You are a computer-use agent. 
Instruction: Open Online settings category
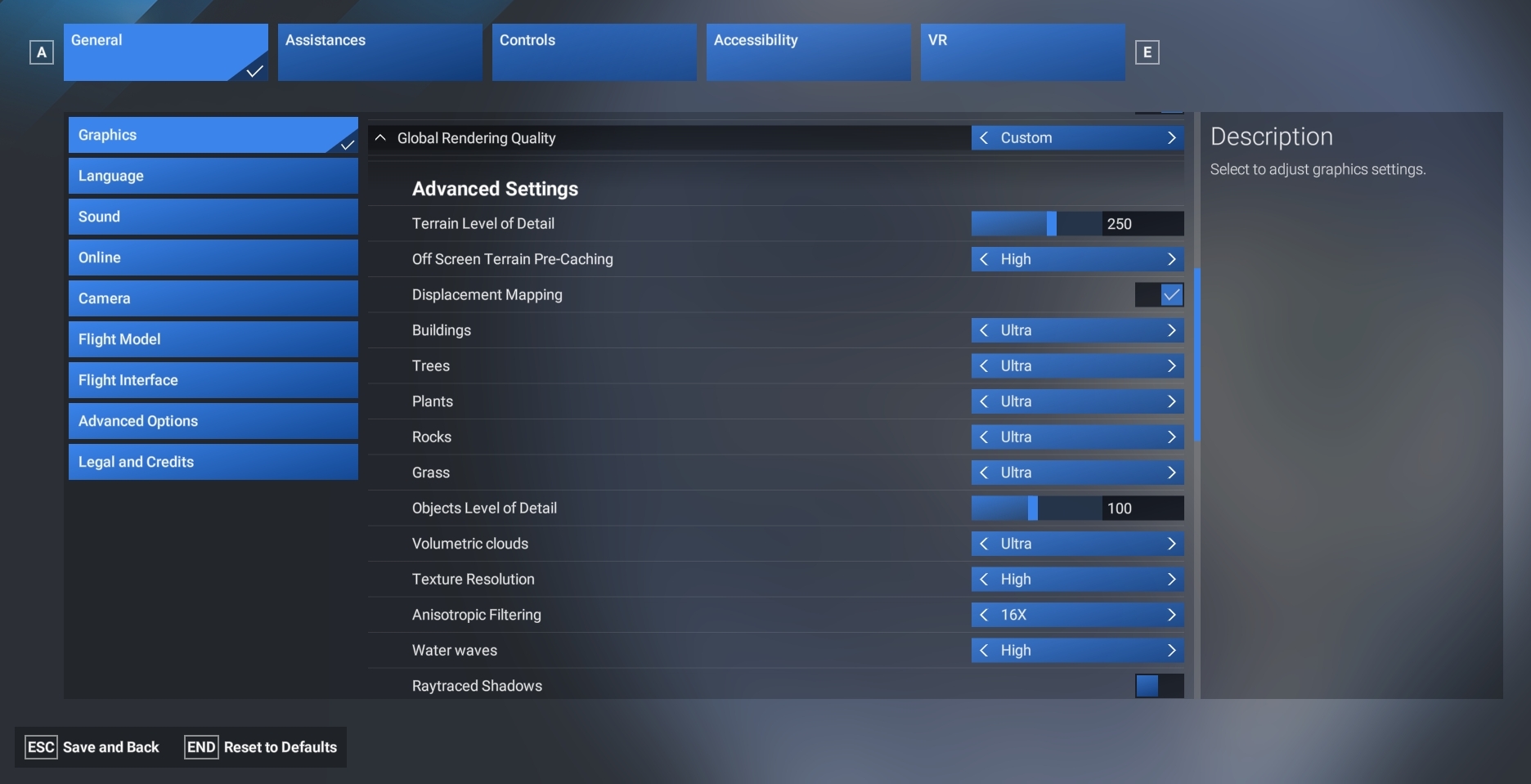click(x=213, y=258)
